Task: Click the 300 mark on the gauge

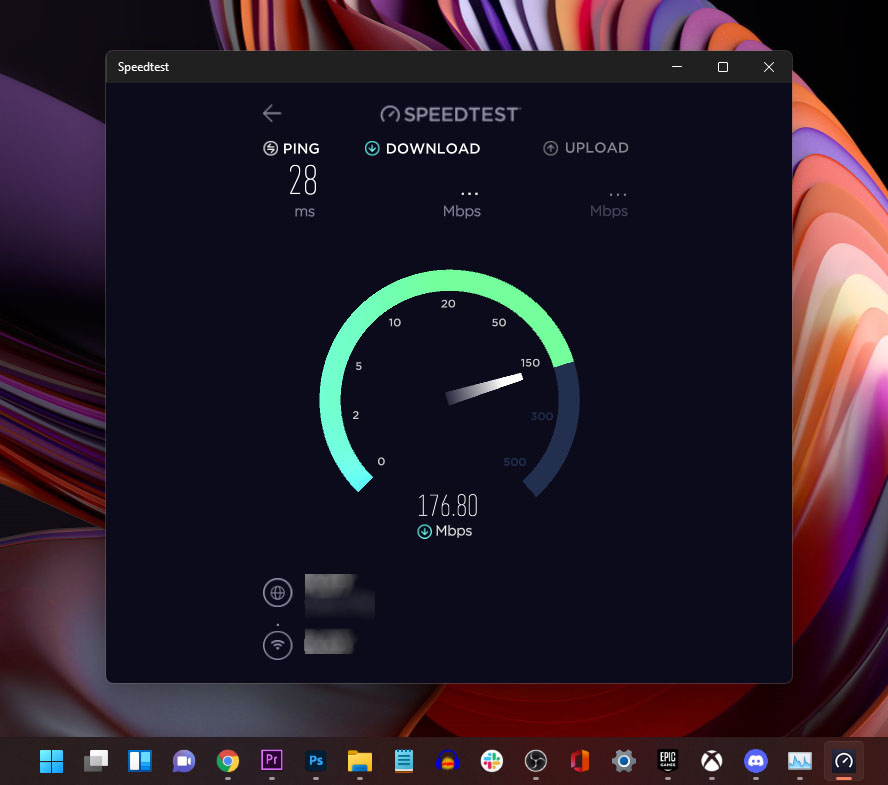Action: click(542, 416)
